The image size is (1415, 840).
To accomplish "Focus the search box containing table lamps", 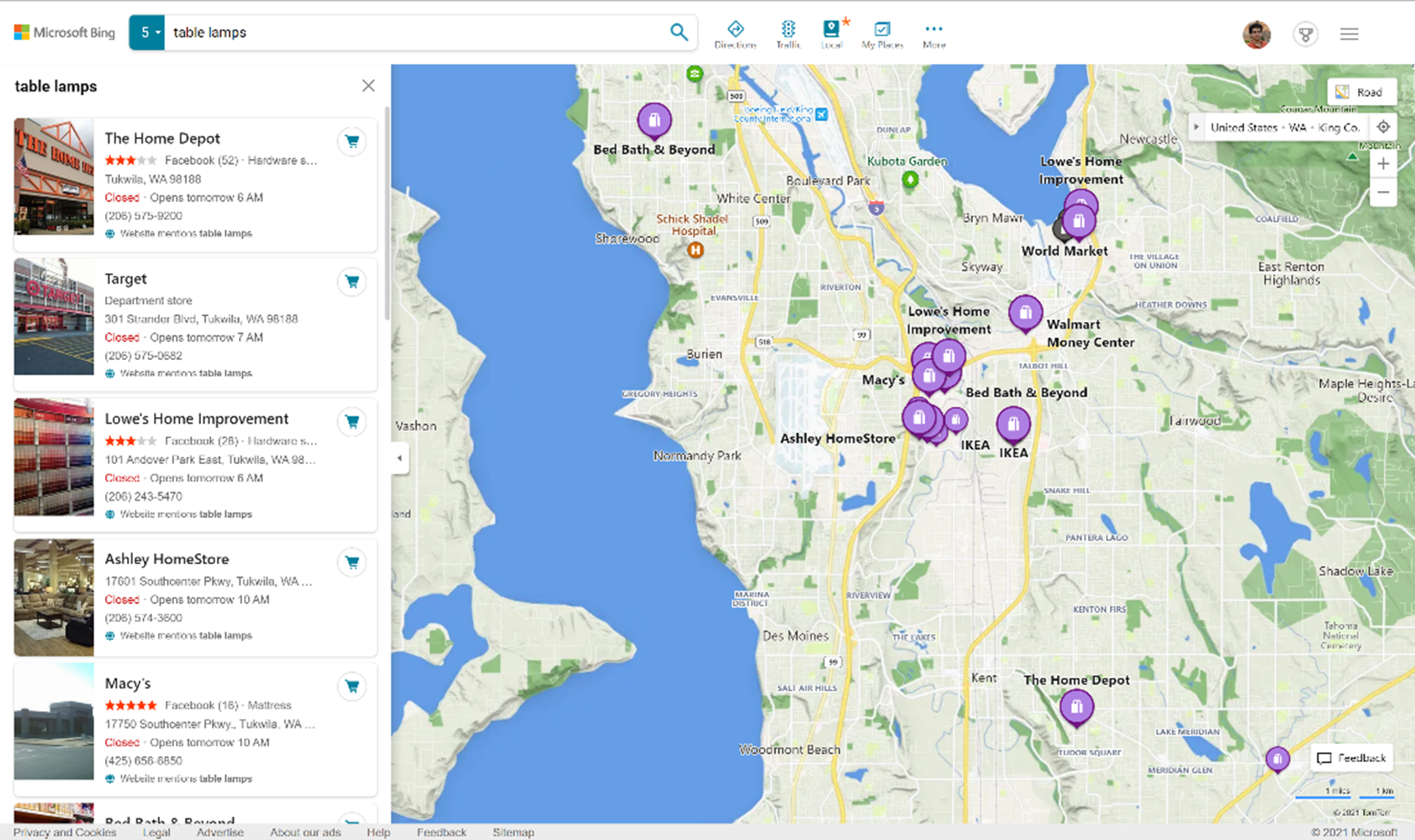I will (412, 33).
